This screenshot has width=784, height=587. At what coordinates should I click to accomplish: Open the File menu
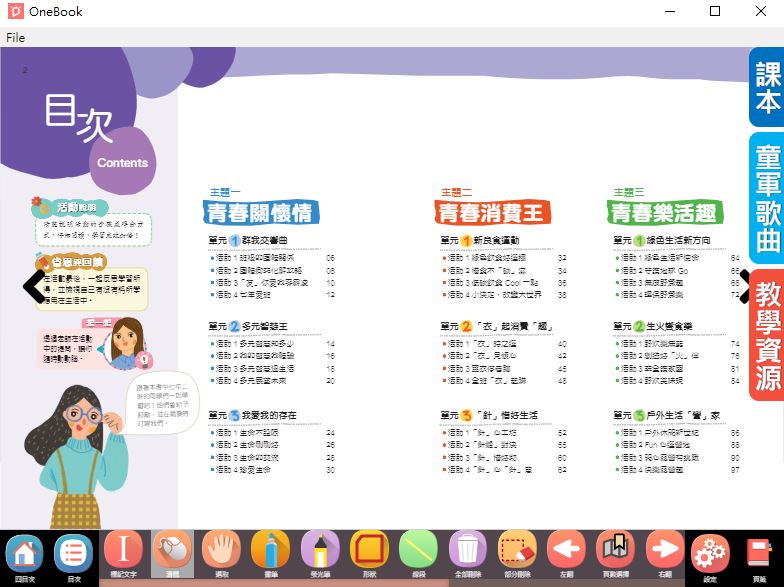pos(16,37)
